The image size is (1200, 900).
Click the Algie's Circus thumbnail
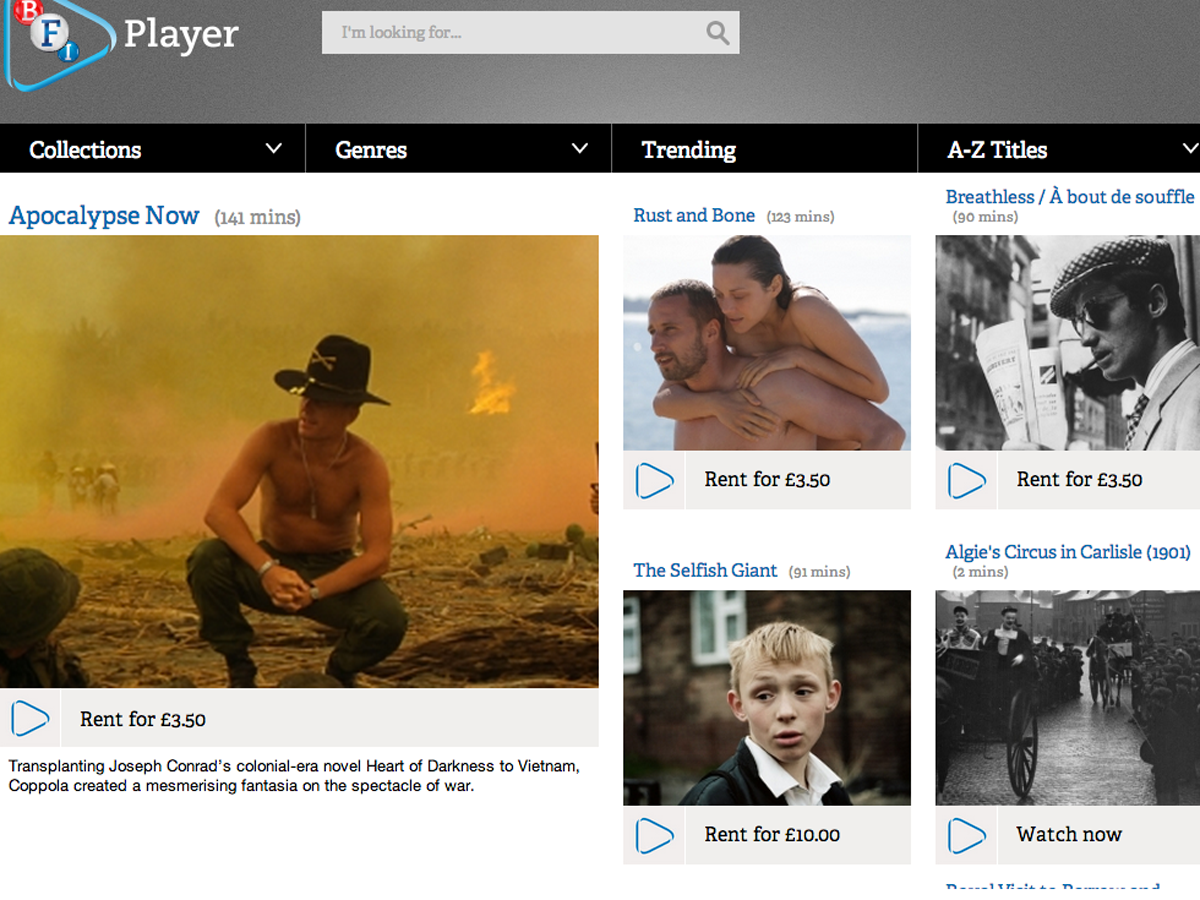coord(1067,698)
